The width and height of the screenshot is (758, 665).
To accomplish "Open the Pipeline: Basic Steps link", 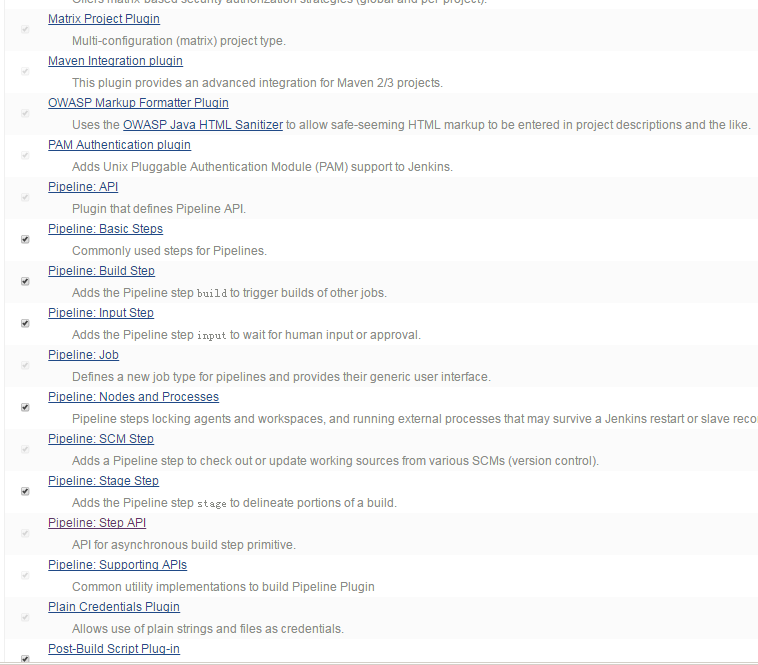I will pyautogui.click(x=105, y=229).
